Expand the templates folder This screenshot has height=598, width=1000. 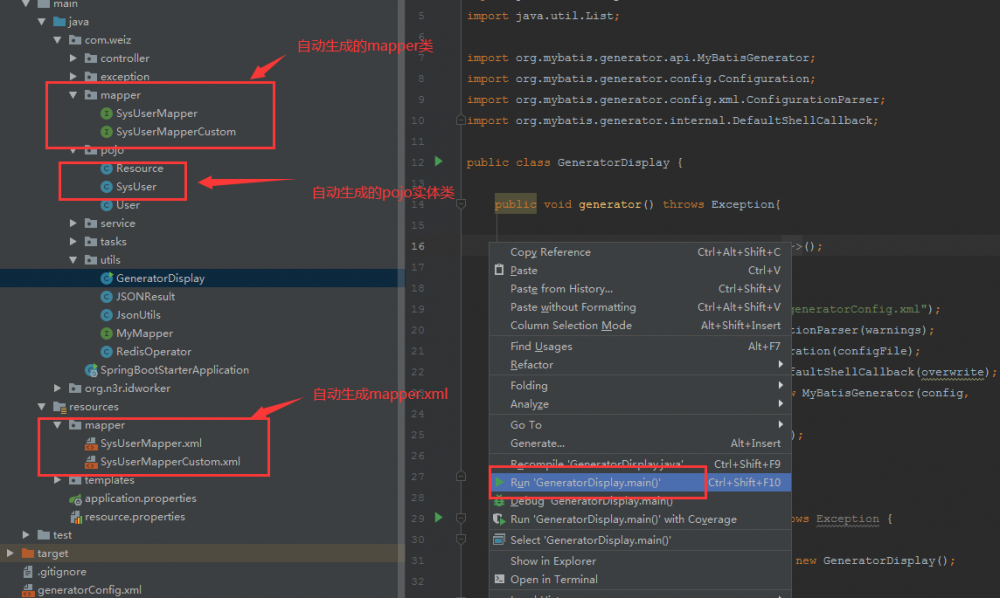pos(58,480)
